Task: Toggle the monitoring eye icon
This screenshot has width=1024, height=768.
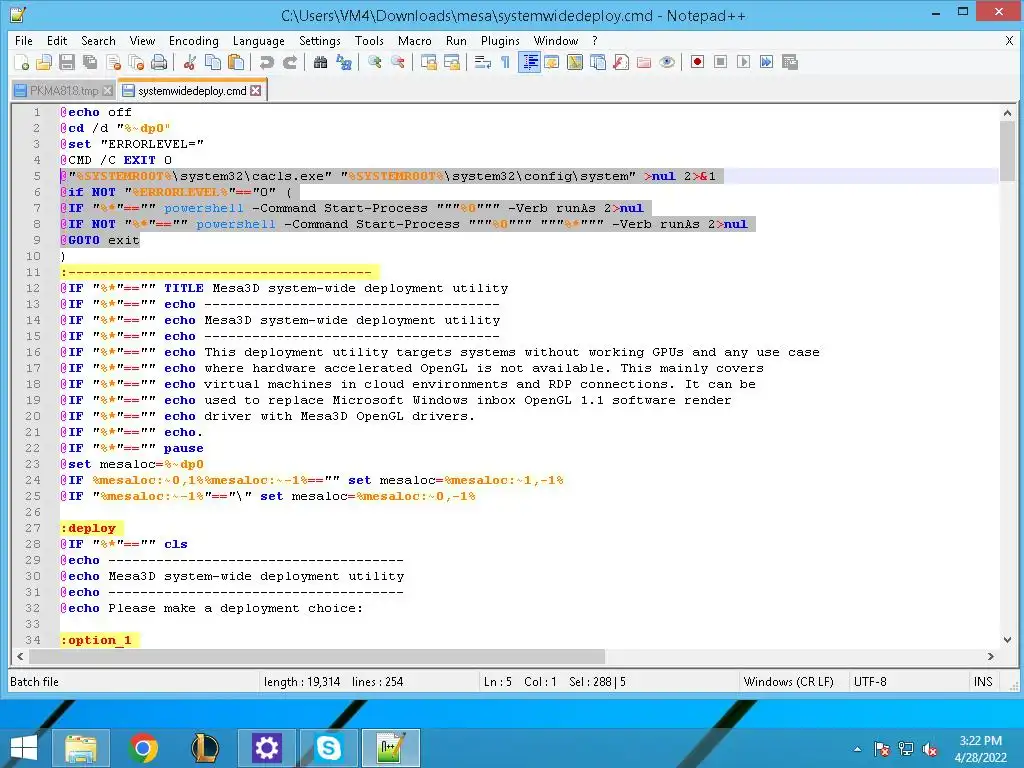Action: pos(667,62)
